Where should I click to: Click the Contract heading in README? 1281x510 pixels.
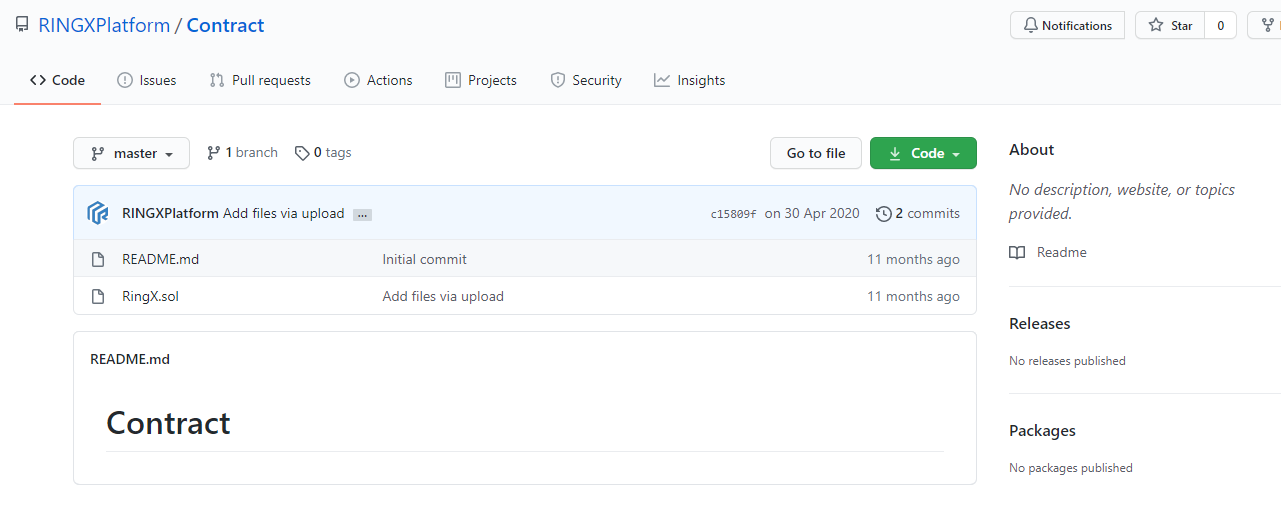(168, 423)
